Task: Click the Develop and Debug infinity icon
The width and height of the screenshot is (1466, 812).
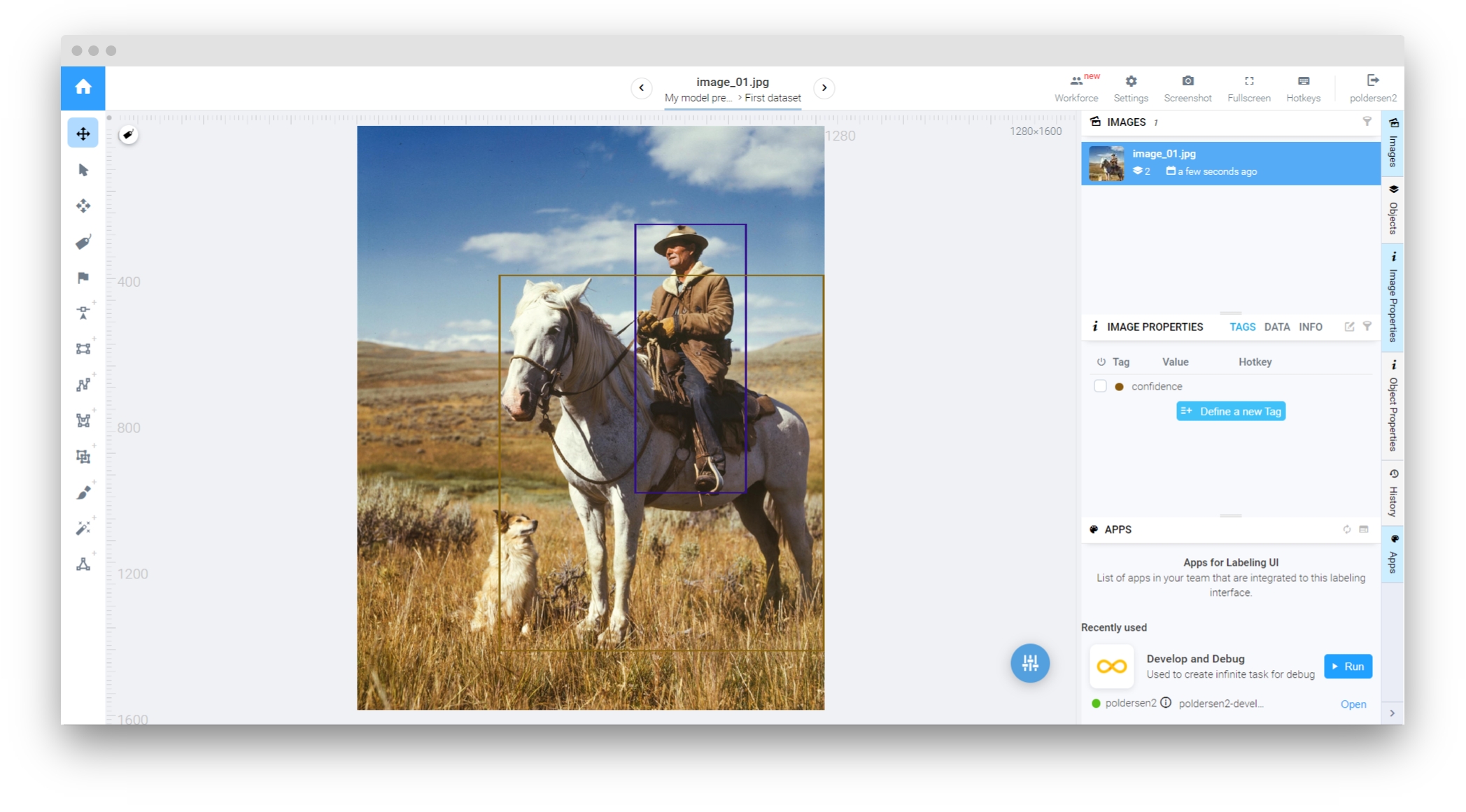Action: 1111,667
